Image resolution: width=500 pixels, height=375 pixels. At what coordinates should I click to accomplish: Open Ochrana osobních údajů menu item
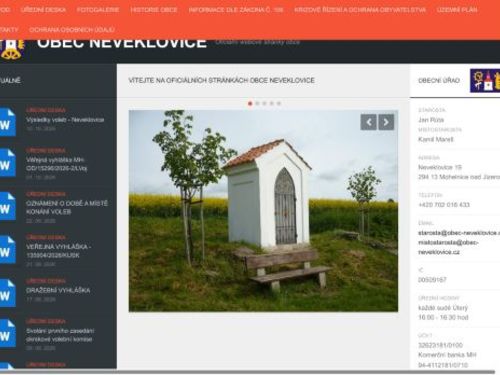[x=72, y=30]
